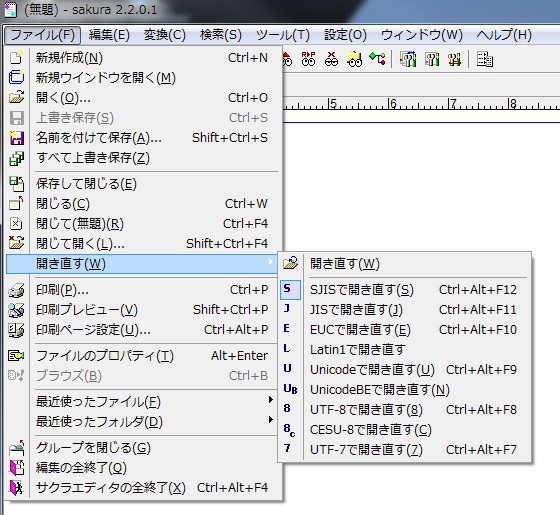Choose 新規作成(N) from File menu
This screenshot has width=560, height=515.
[142, 58]
